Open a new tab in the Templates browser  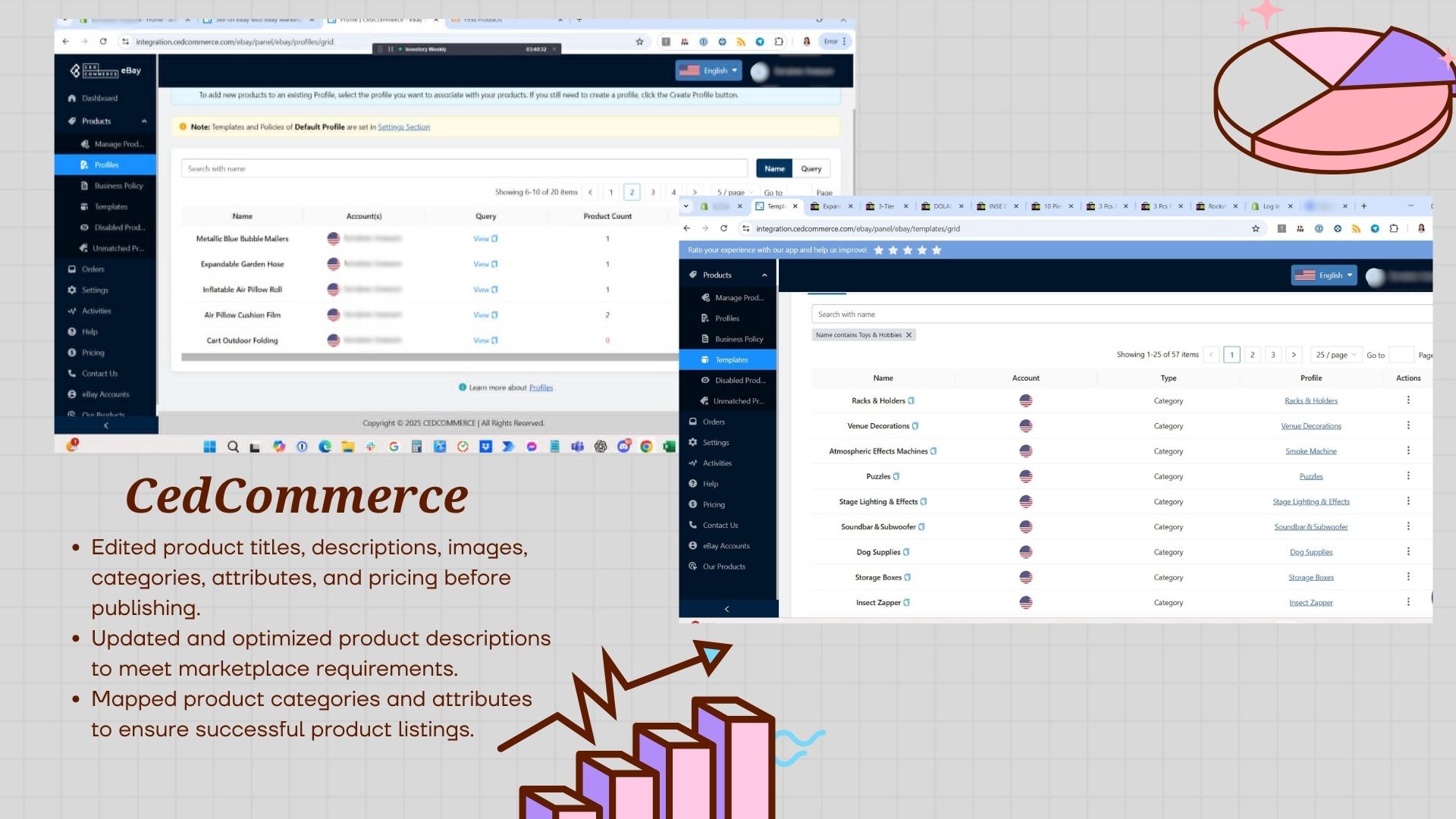coord(1363,206)
